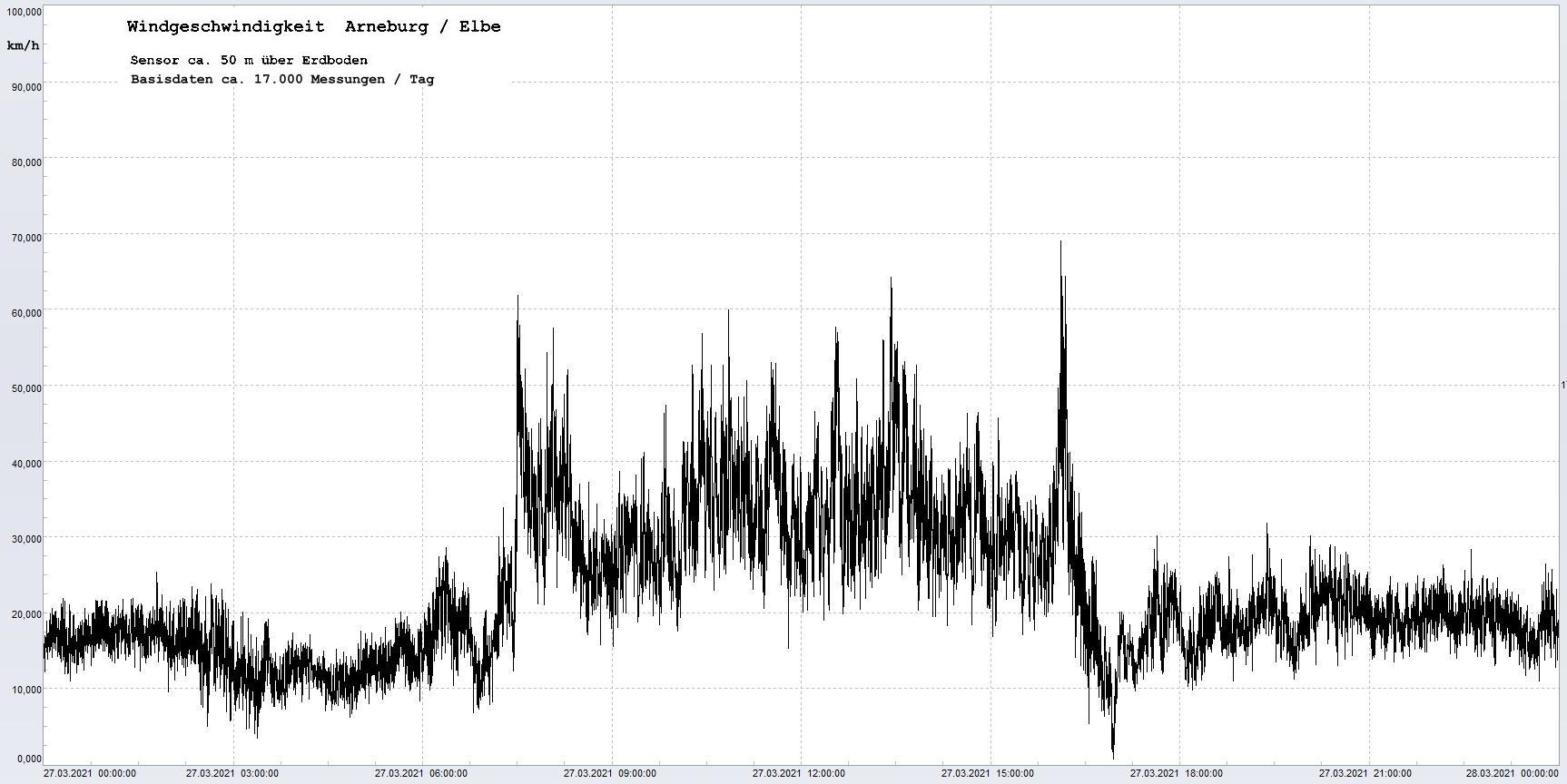Click the 27.03.2021 09:00:00 time label
The width and height of the screenshot is (1567, 784).
610,774
